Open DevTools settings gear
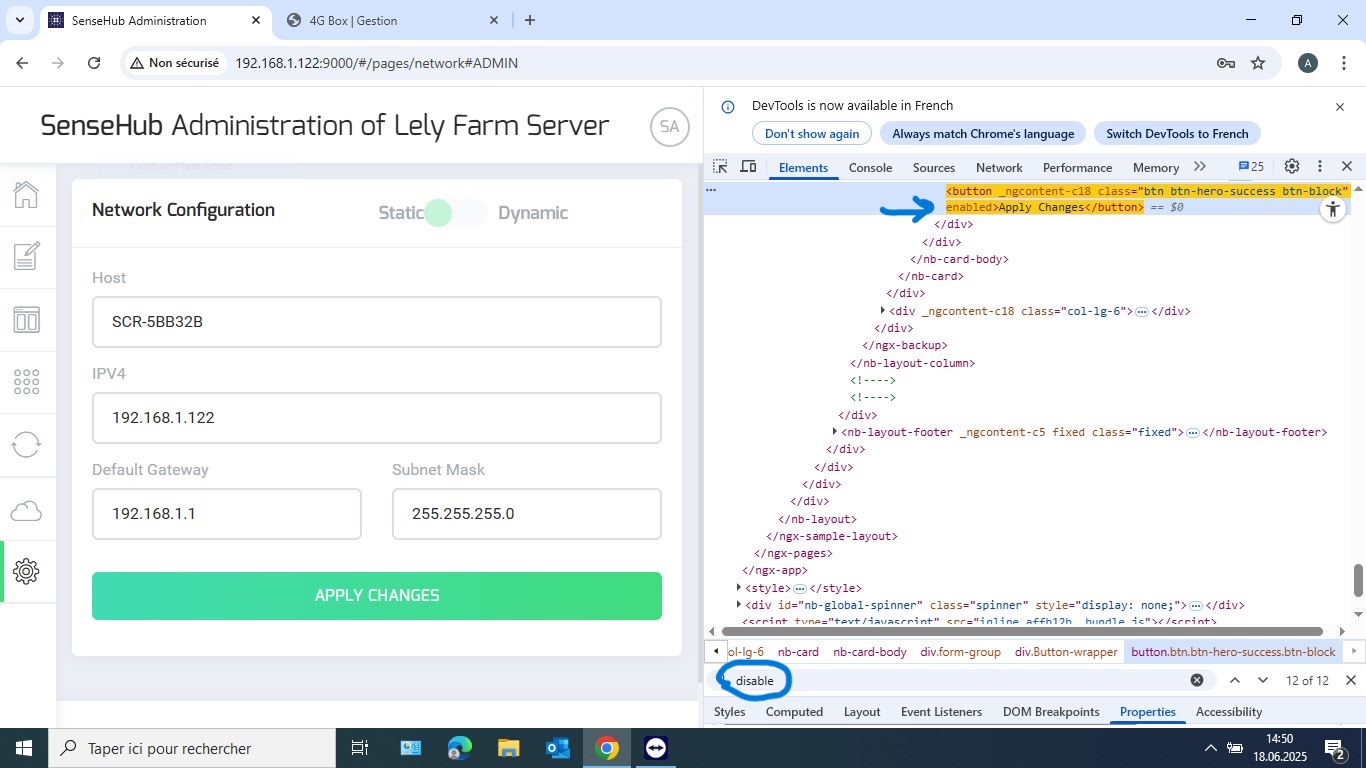1366x768 pixels. click(x=1292, y=166)
